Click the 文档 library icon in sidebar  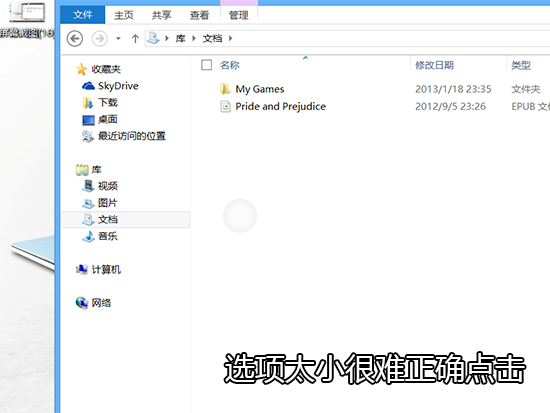pos(88,219)
